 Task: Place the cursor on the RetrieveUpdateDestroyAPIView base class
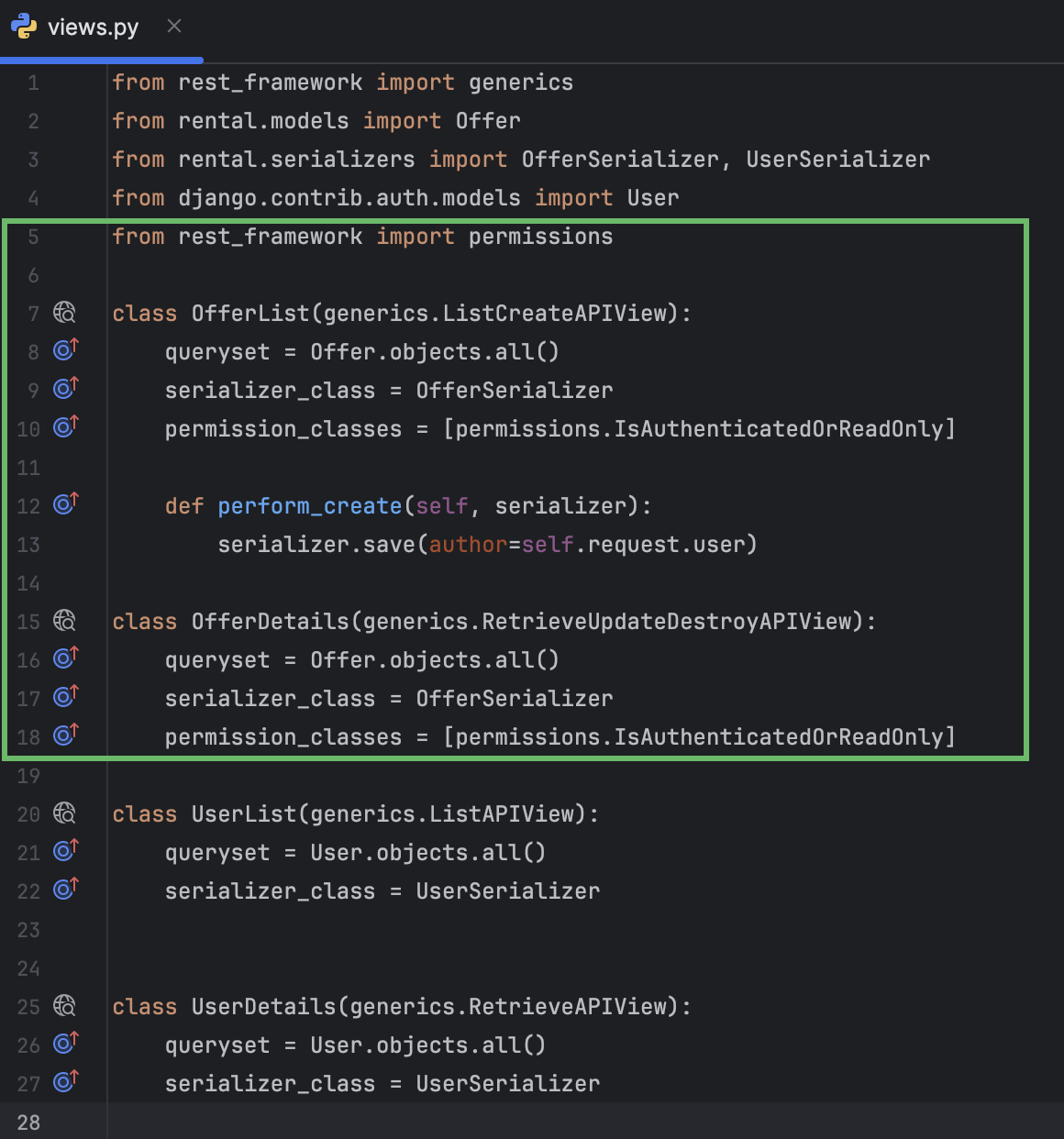667,622
